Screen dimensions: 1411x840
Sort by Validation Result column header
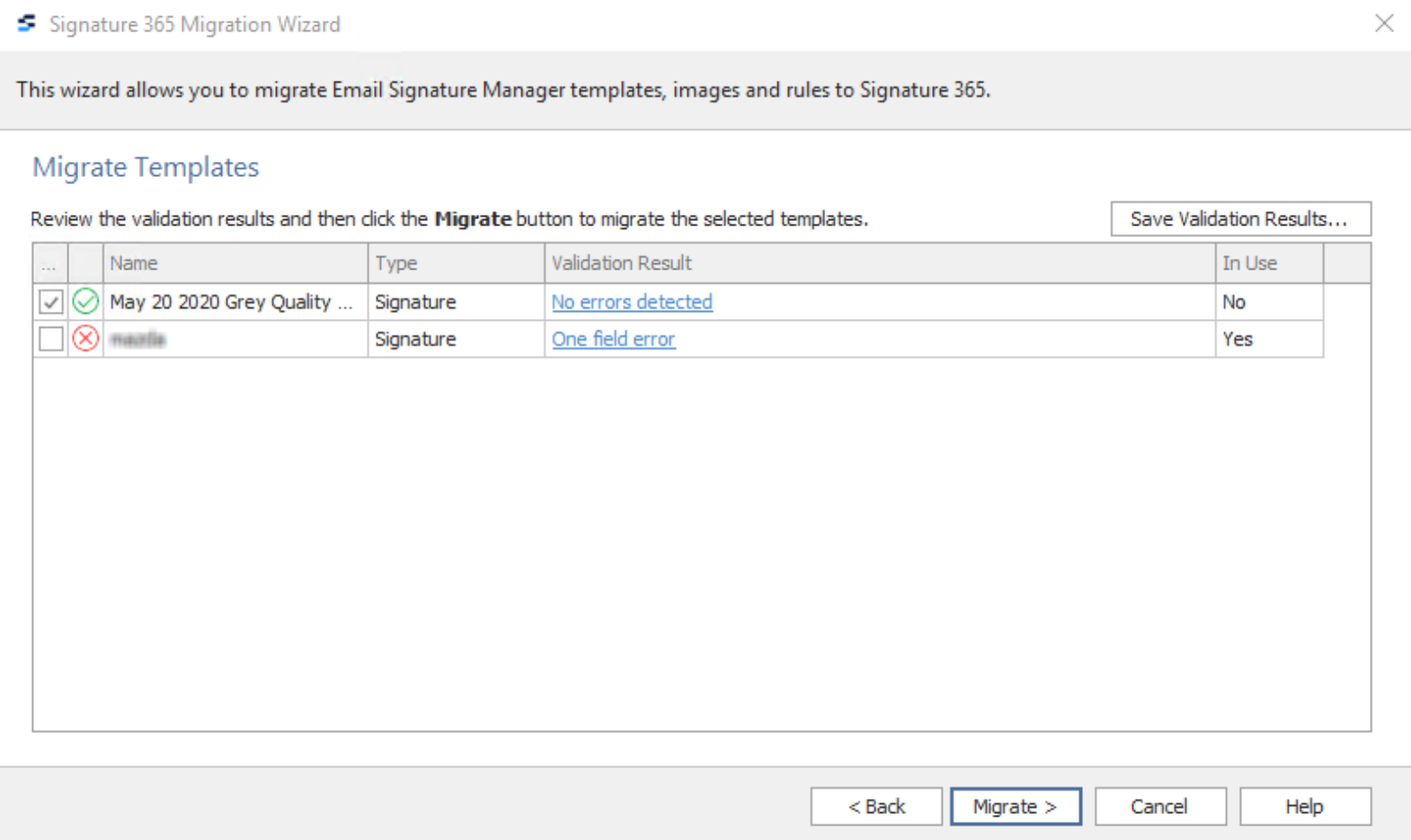(880, 263)
